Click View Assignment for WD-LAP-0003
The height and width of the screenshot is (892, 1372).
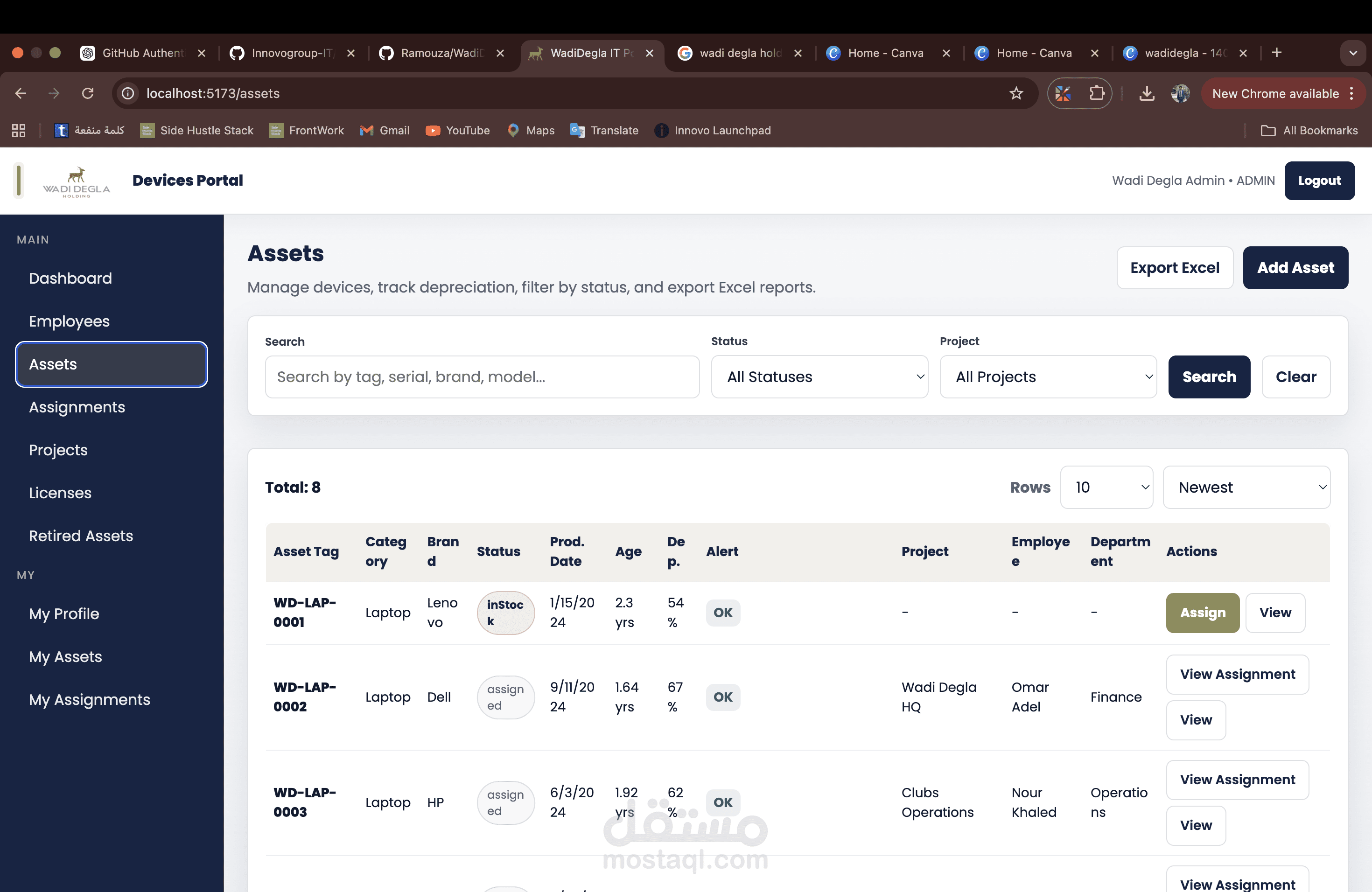[1237, 780]
